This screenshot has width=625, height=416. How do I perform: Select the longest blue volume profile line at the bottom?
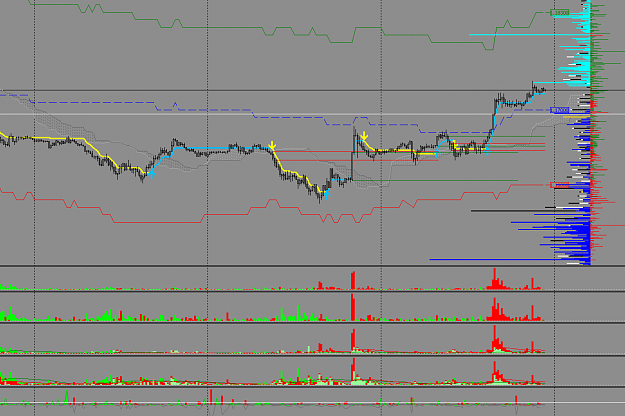[509, 259]
